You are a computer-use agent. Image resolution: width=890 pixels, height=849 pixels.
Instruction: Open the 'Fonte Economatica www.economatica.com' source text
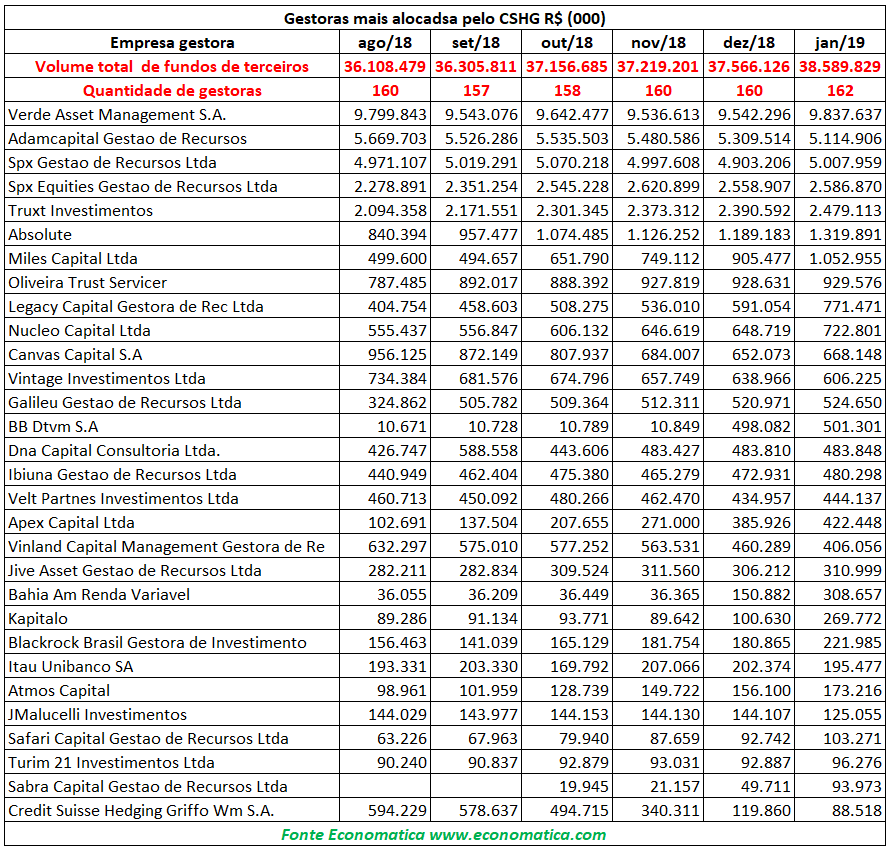pos(444,834)
